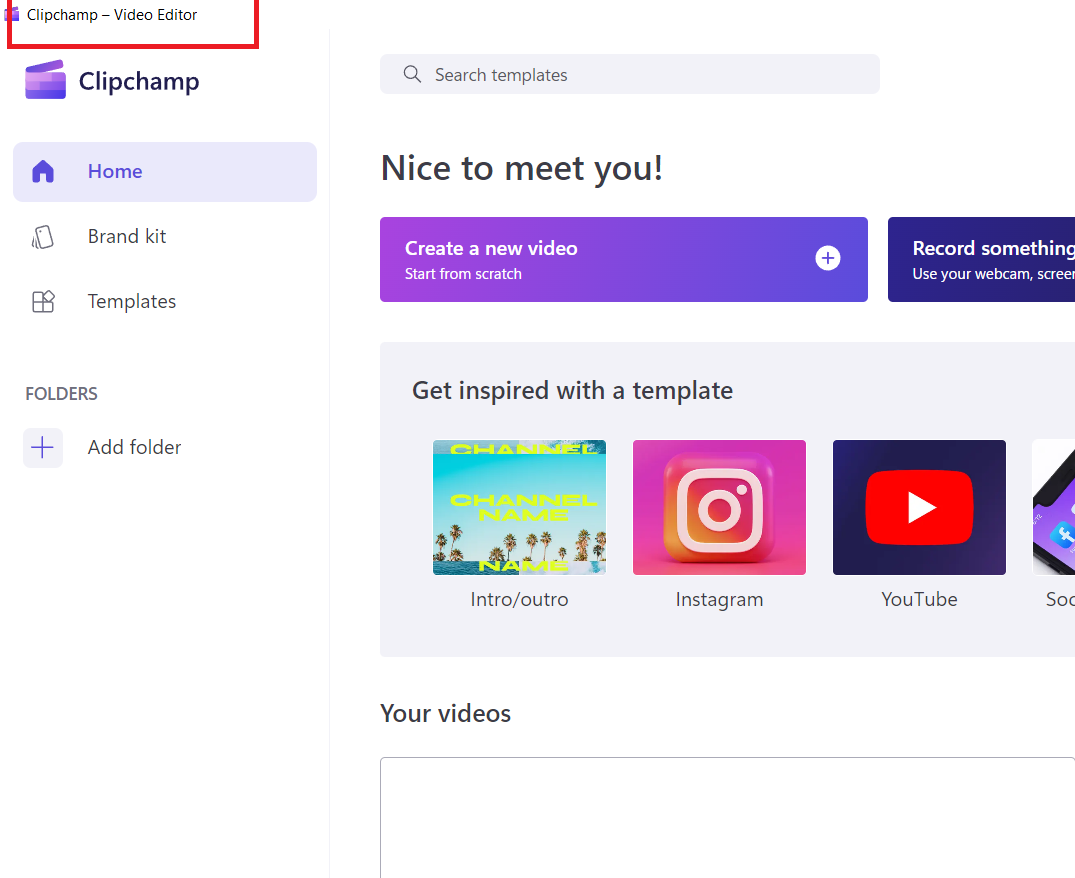The width and height of the screenshot is (1075, 878).
Task: Select the Add folder label
Action: (134, 448)
